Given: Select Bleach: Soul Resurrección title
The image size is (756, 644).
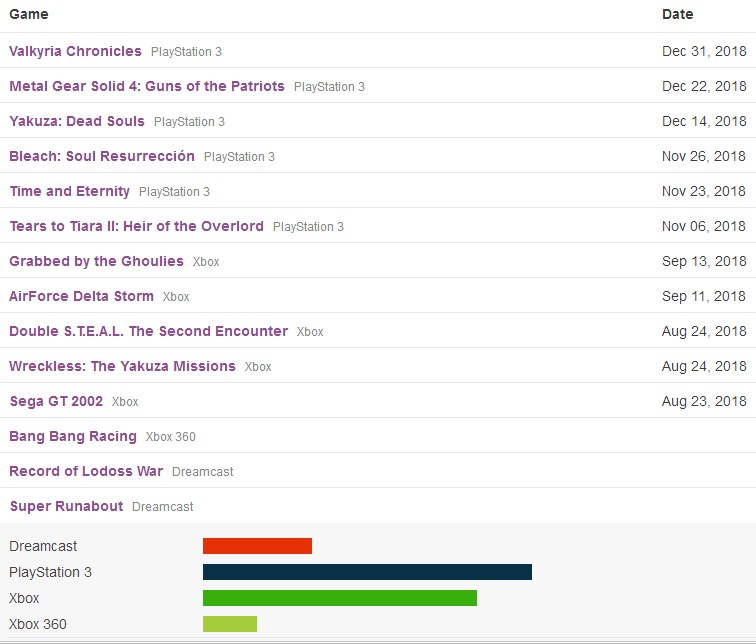Looking at the screenshot, I should [x=102, y=156].
